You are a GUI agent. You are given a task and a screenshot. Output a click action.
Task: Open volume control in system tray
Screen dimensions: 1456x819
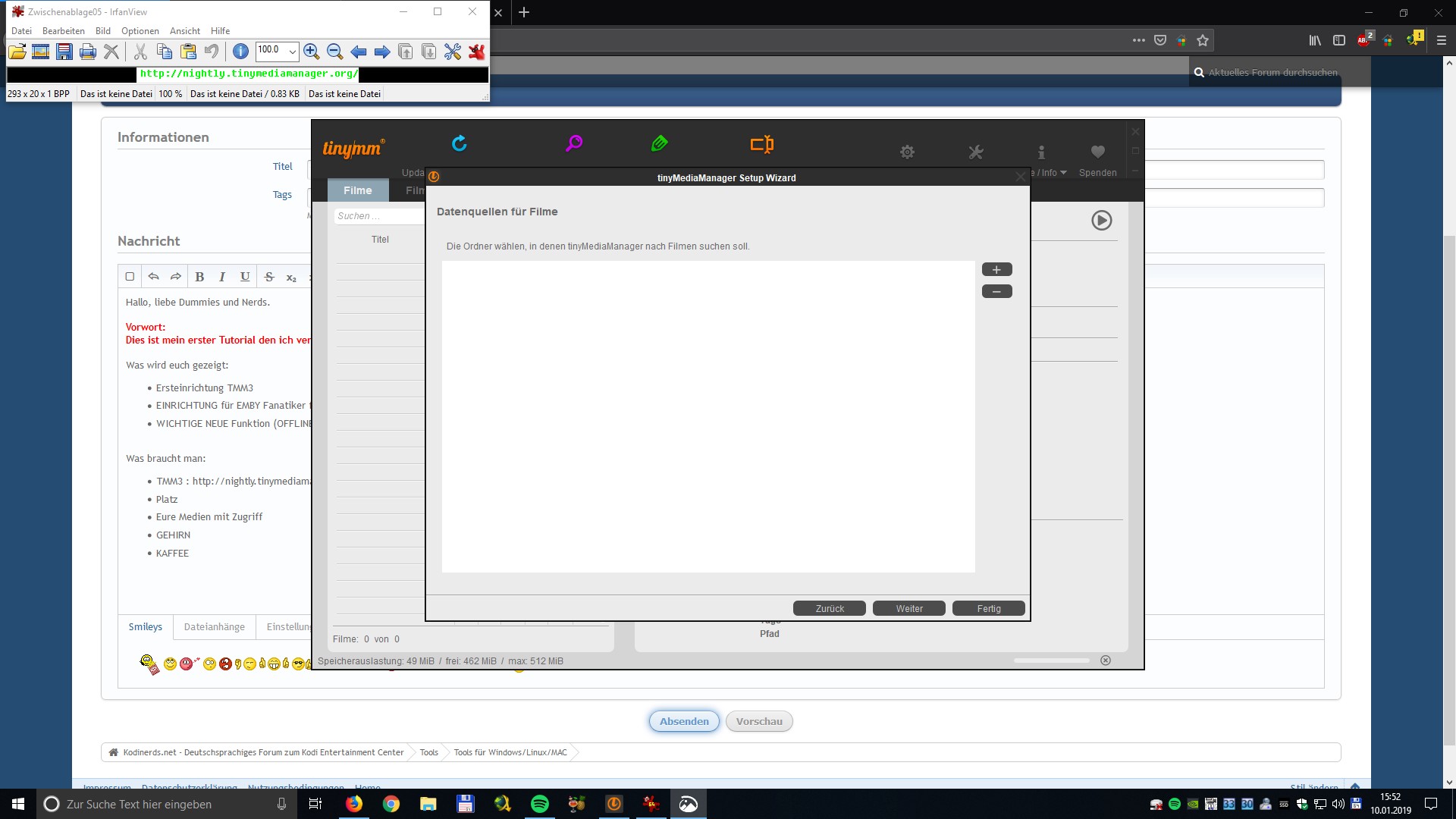coord(1338,804)
